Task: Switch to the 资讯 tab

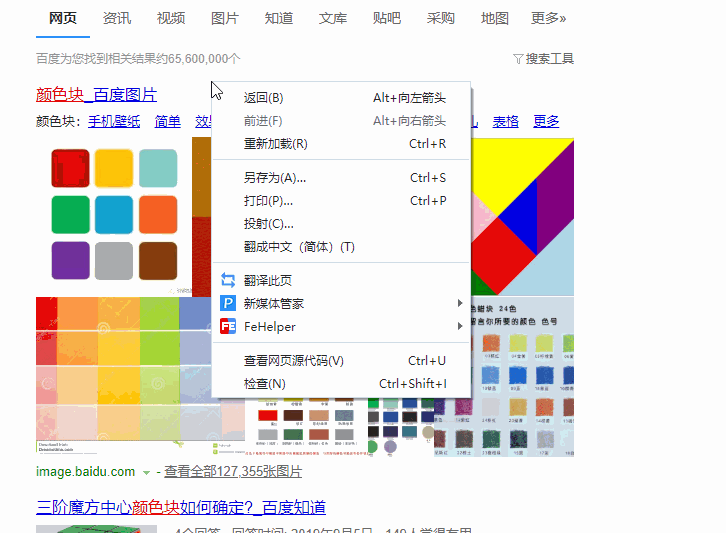Action: 117,19
